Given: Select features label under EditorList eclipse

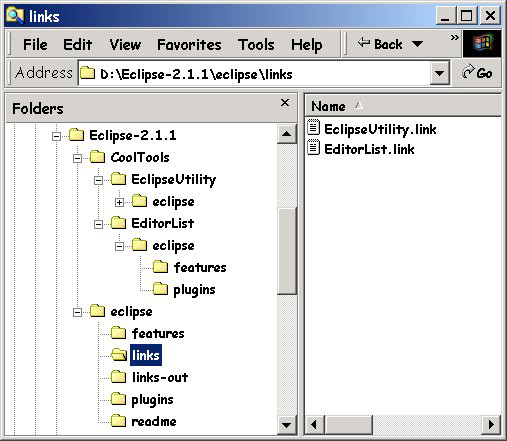Looking at the screenshot, I should tap(200, 267).
